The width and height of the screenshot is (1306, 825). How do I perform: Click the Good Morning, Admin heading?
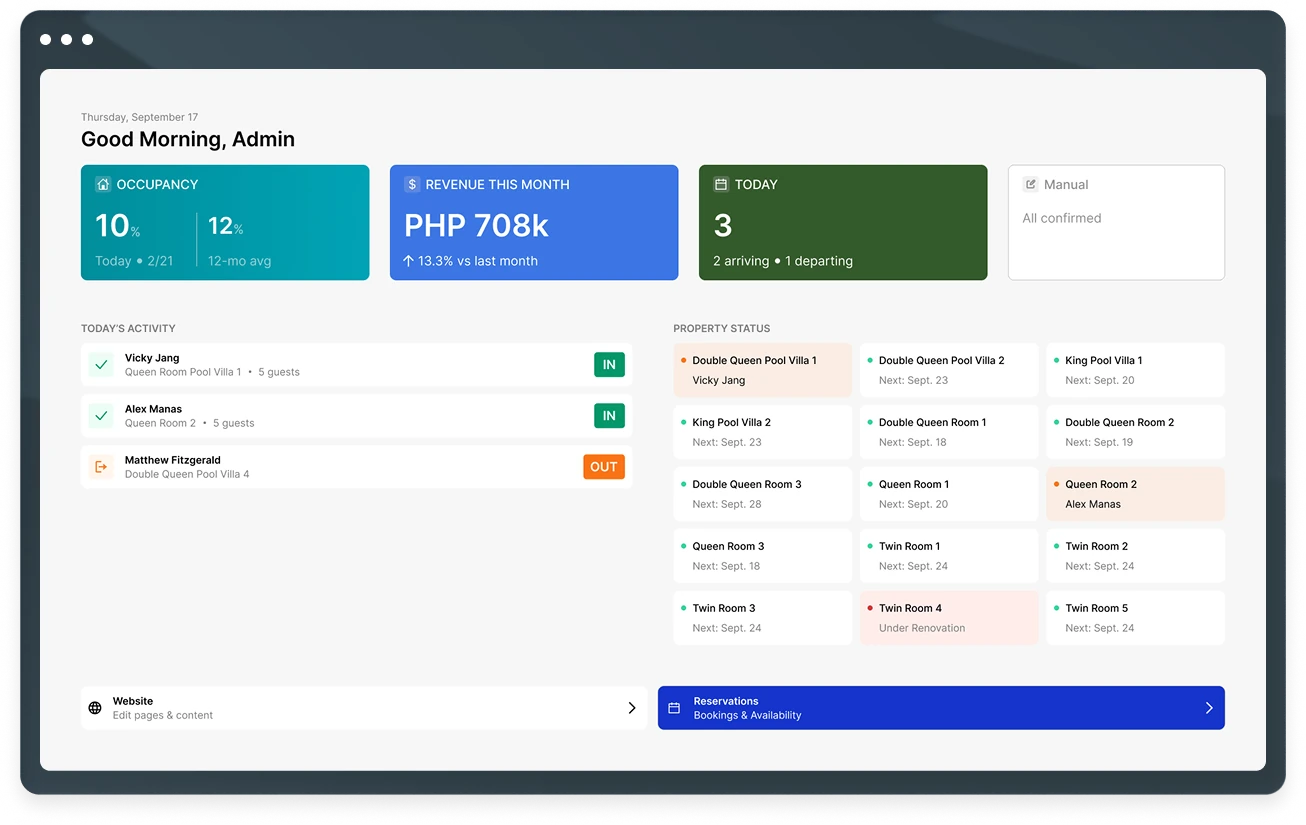click(x=188, y=139)
